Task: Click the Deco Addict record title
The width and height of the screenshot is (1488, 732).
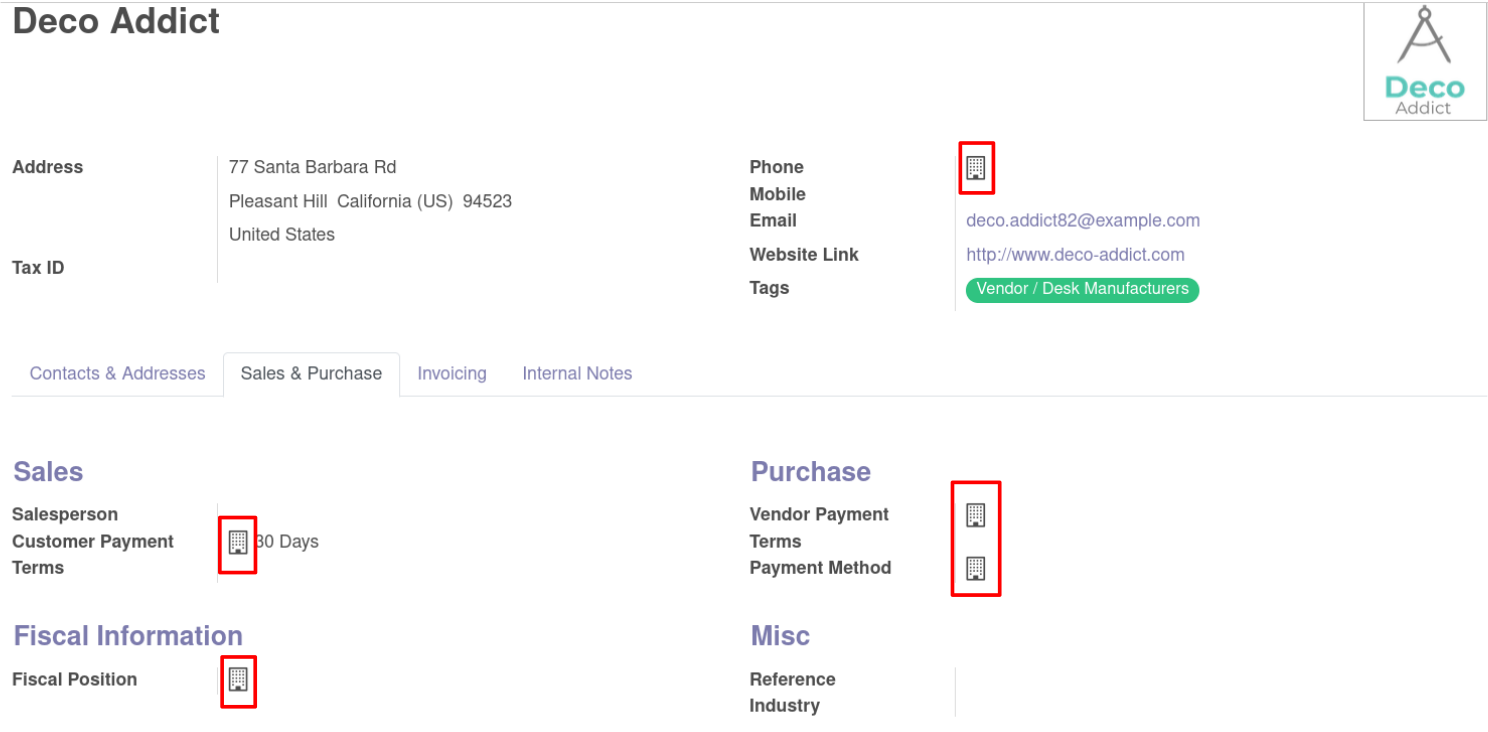Action: click(x=116, y=21)
